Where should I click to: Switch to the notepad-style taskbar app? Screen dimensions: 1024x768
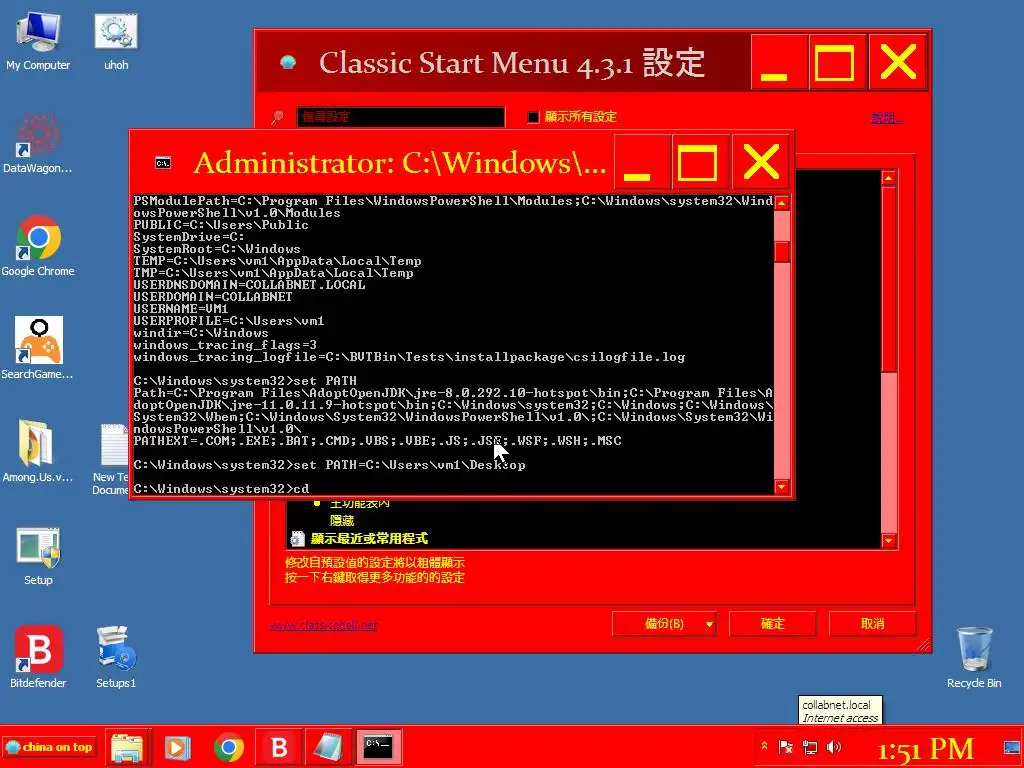click(328, 747)
